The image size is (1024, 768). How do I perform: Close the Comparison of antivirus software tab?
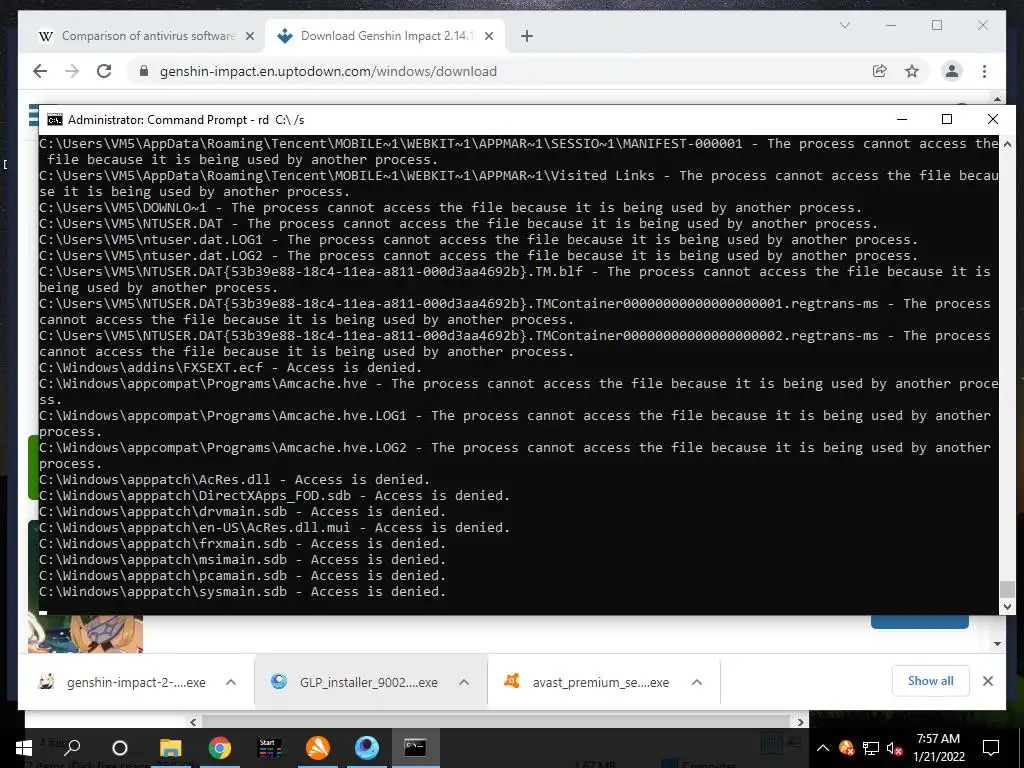click(249, 37)
